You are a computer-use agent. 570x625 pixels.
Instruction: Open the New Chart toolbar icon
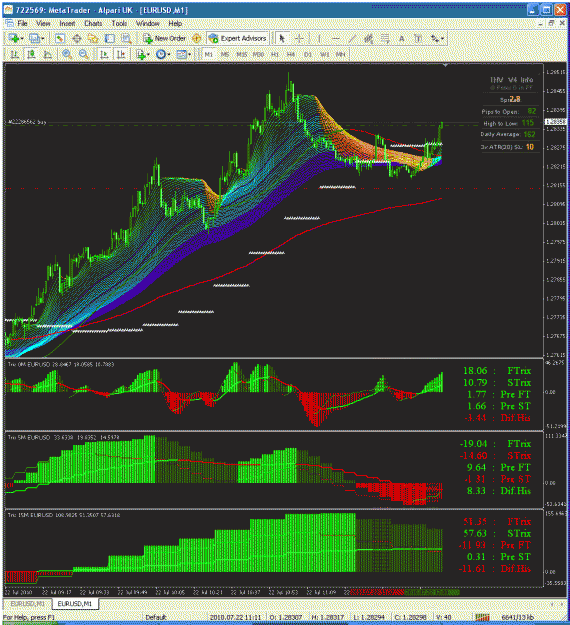coord(13,38)
